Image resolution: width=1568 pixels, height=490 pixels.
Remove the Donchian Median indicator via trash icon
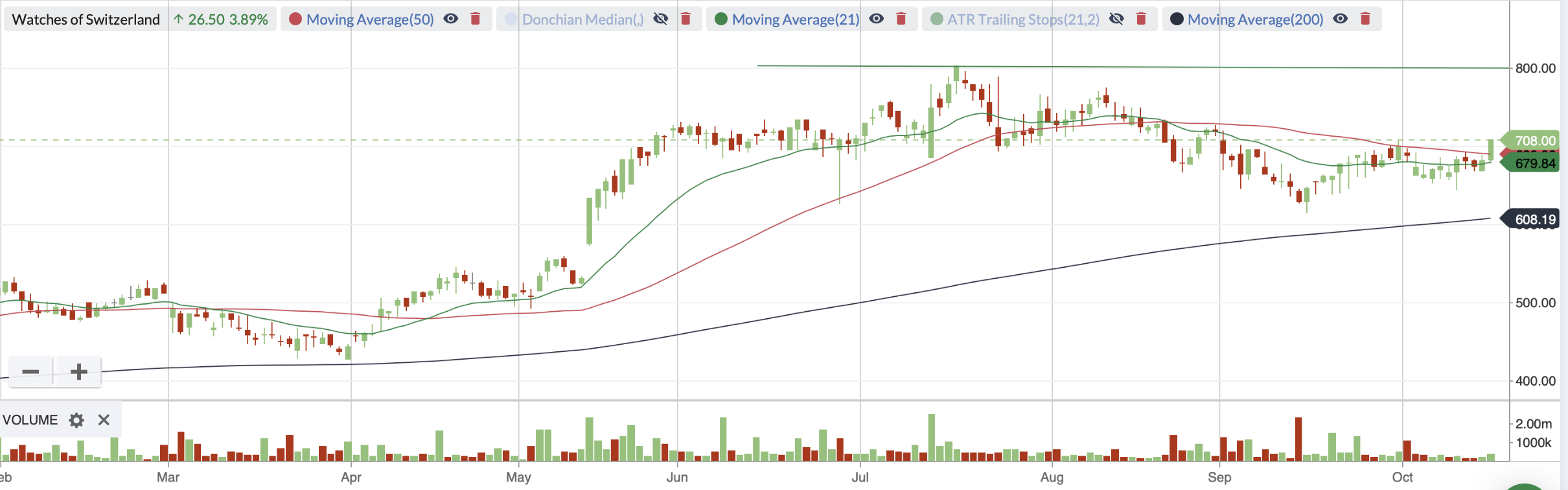tap(686, 19)
